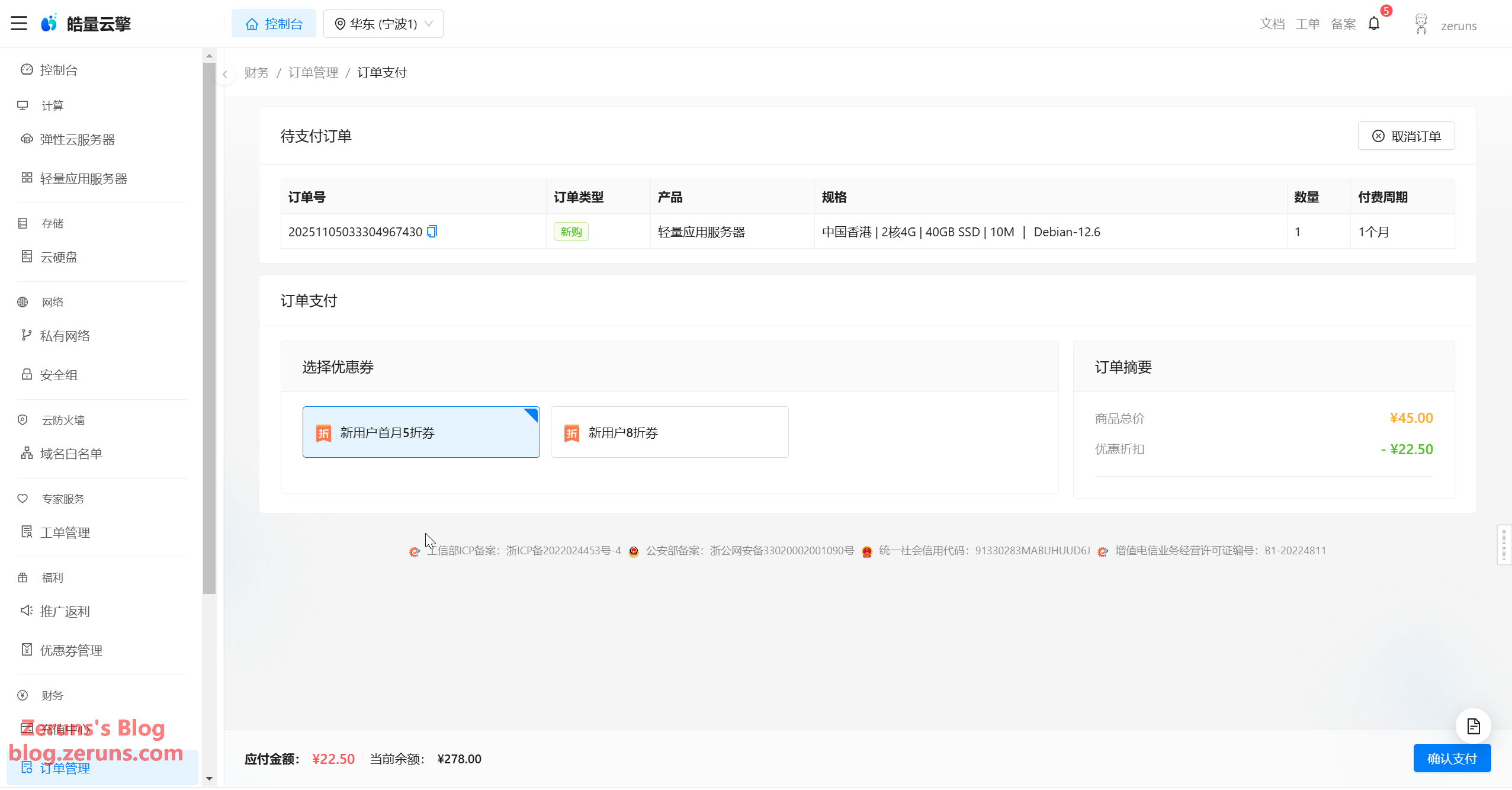Click the zeruns user avatar
Image resolution: width=1512 pixels, height=790 pixels.
pos(1421,24)
